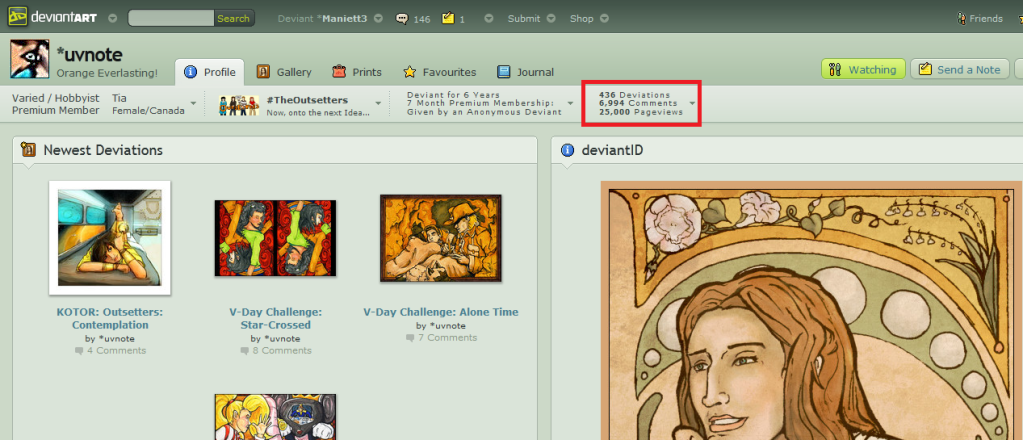This screenshot has height=440, width=1023.
Task: Open the Star-Crossed deviation thumbnail
Action: click(275, 238)
